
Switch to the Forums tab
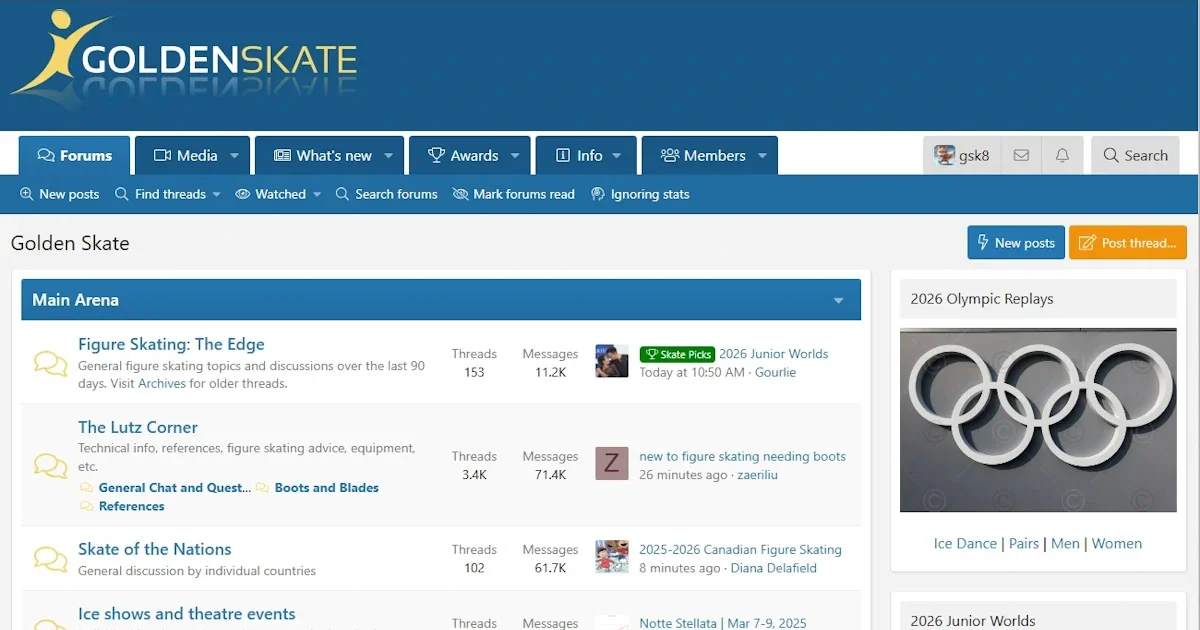tap(74, 155)
